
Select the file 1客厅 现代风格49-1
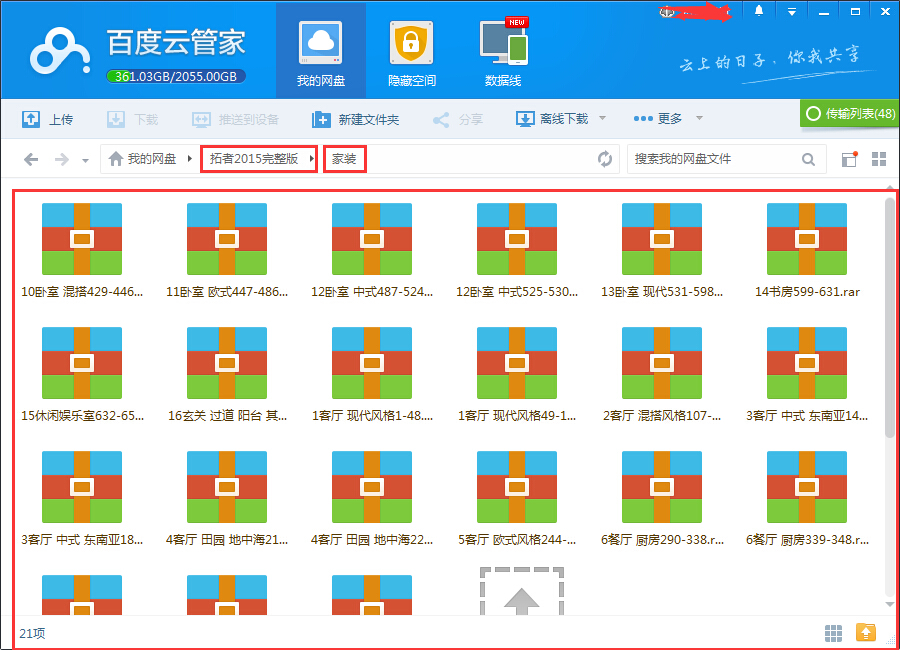[517, 374]
